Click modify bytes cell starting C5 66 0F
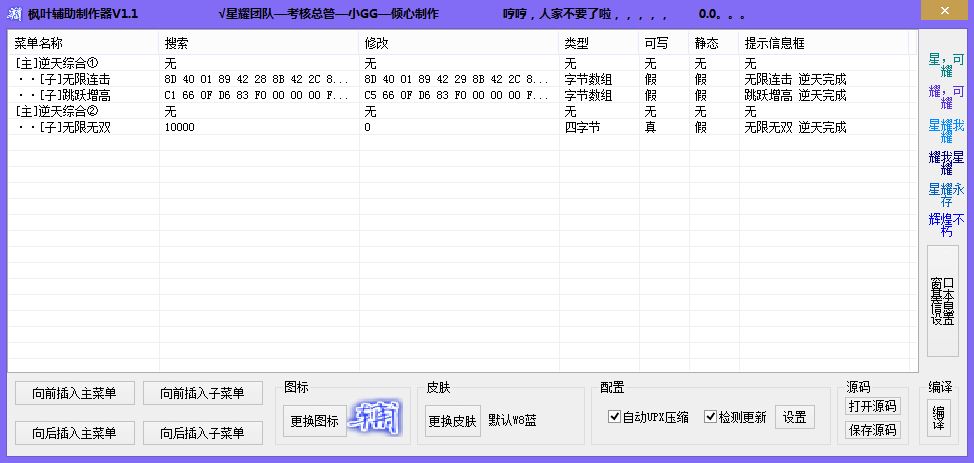Image resolution: width=974 pixels, height=463 pixels. click(x=457, y=96)
